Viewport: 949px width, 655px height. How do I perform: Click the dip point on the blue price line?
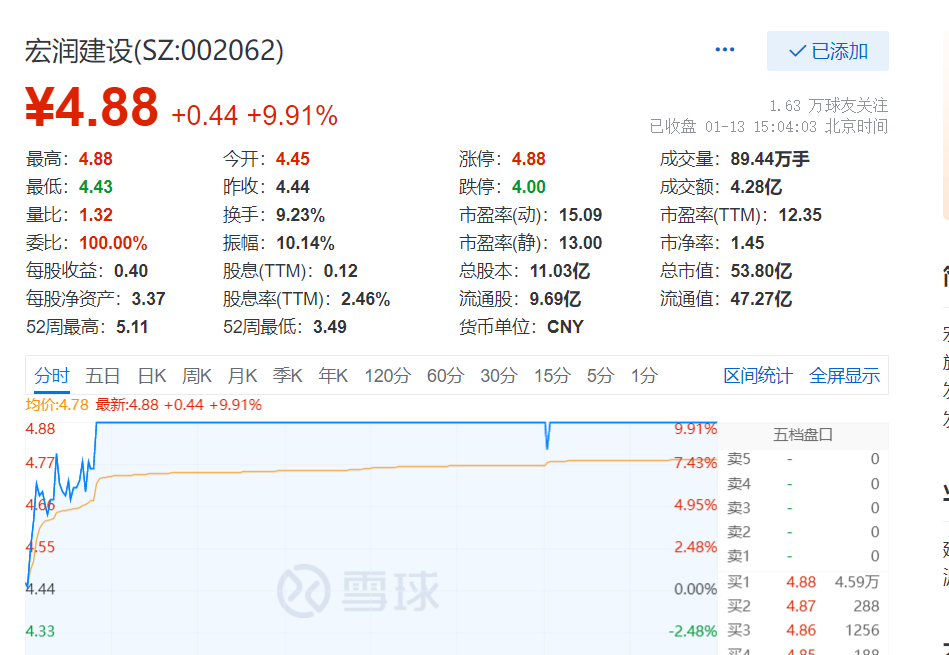tap(547, 446)
